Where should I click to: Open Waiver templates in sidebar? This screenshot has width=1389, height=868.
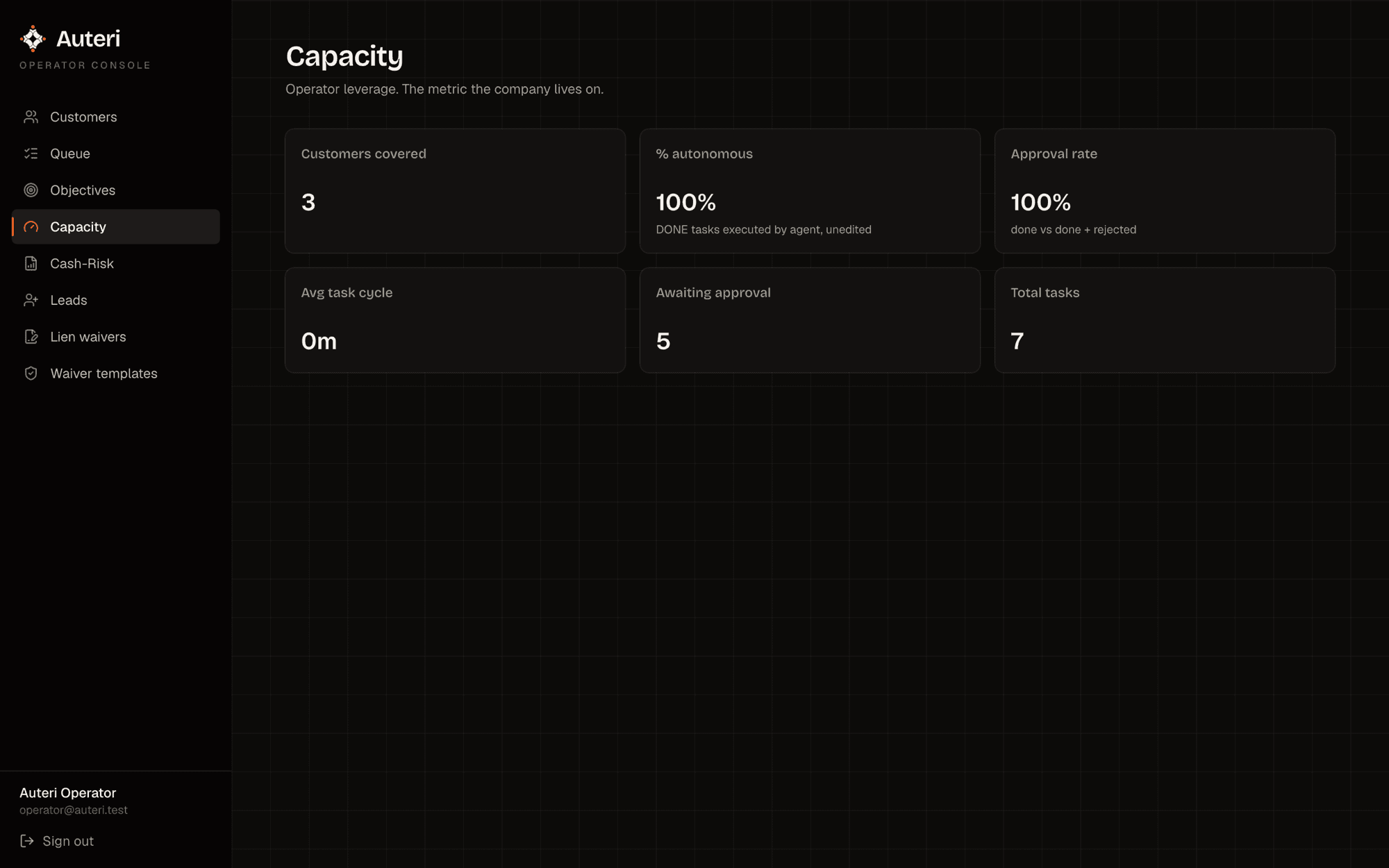[116, 374]
